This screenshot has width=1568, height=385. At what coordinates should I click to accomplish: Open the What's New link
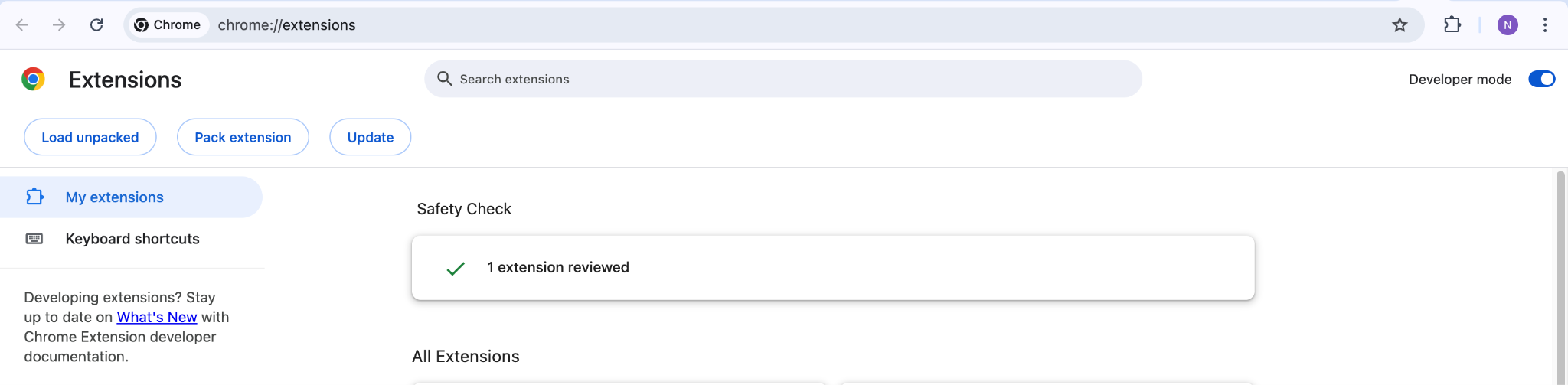click(x=157, y=317)
